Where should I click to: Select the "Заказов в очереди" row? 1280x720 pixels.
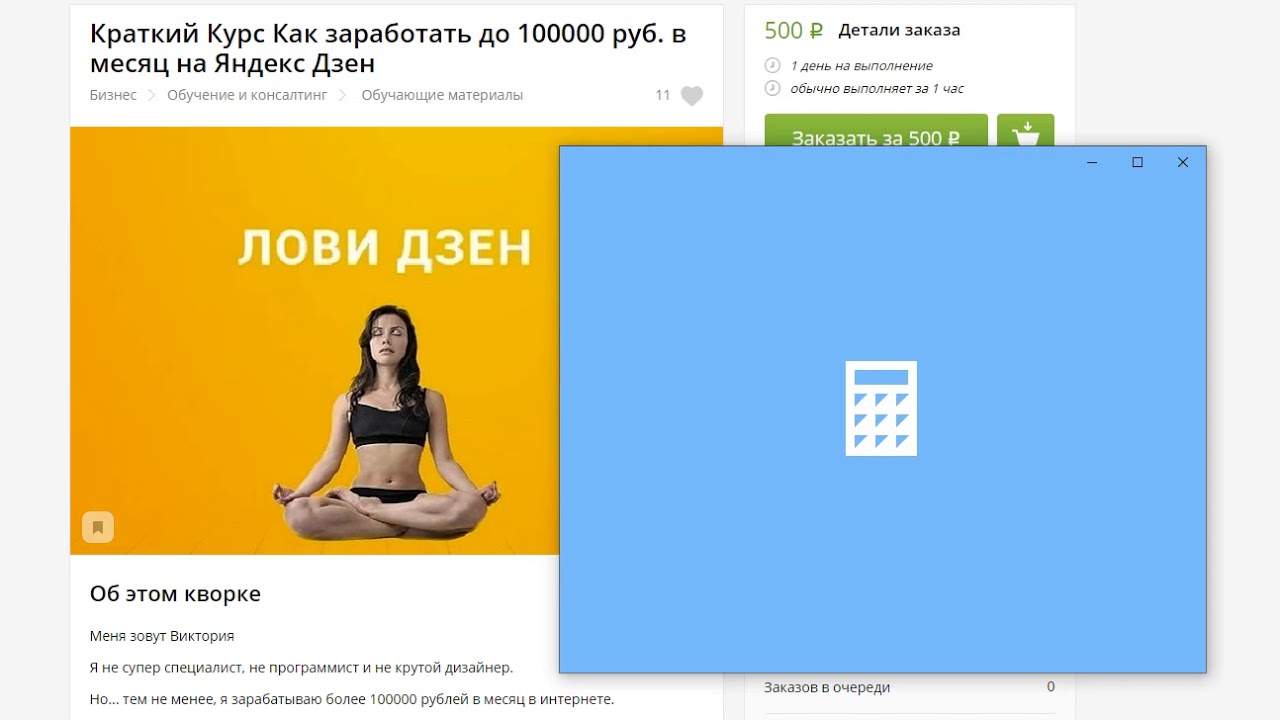click(x=909, y=687)
